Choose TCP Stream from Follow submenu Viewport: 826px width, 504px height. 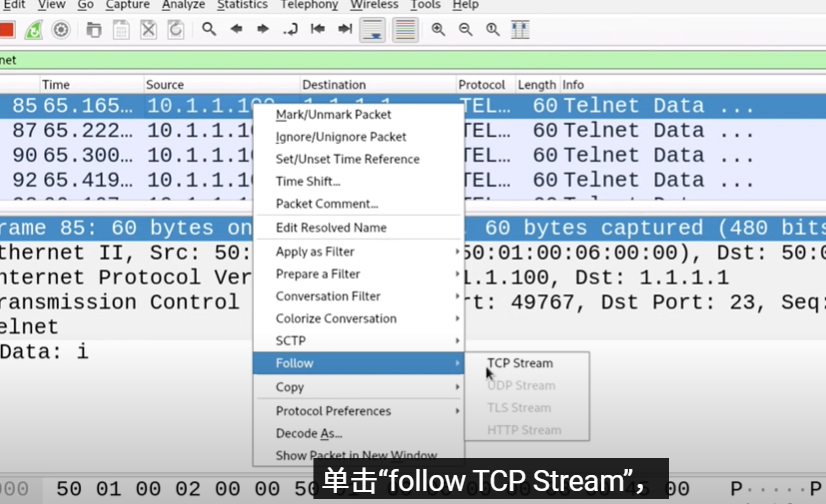pos(520,363)
